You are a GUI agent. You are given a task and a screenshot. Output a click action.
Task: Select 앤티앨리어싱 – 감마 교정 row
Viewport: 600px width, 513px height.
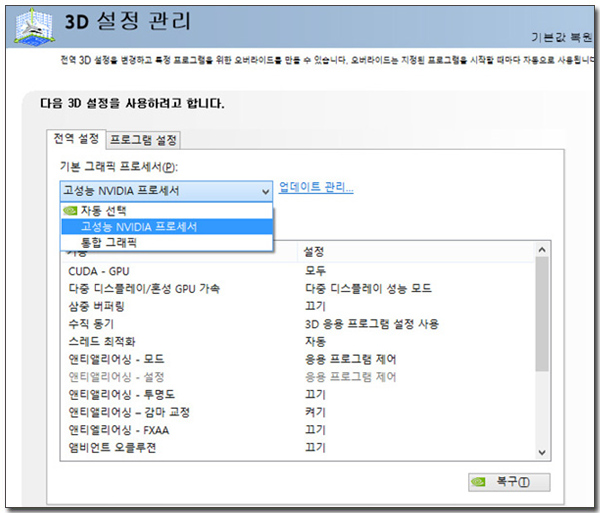(298, 412)
